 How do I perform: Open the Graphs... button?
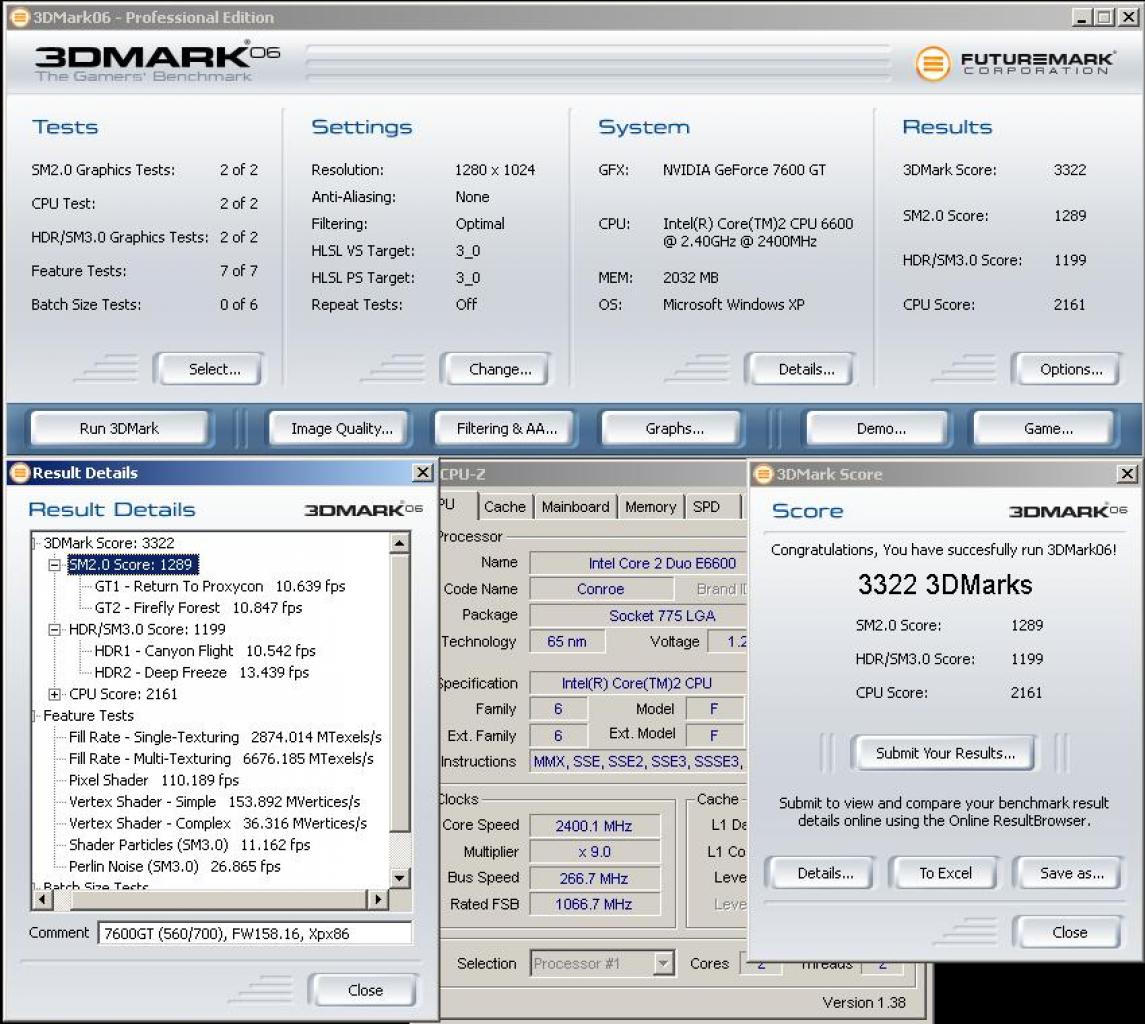pyautogui.click(x=674, y=428)
